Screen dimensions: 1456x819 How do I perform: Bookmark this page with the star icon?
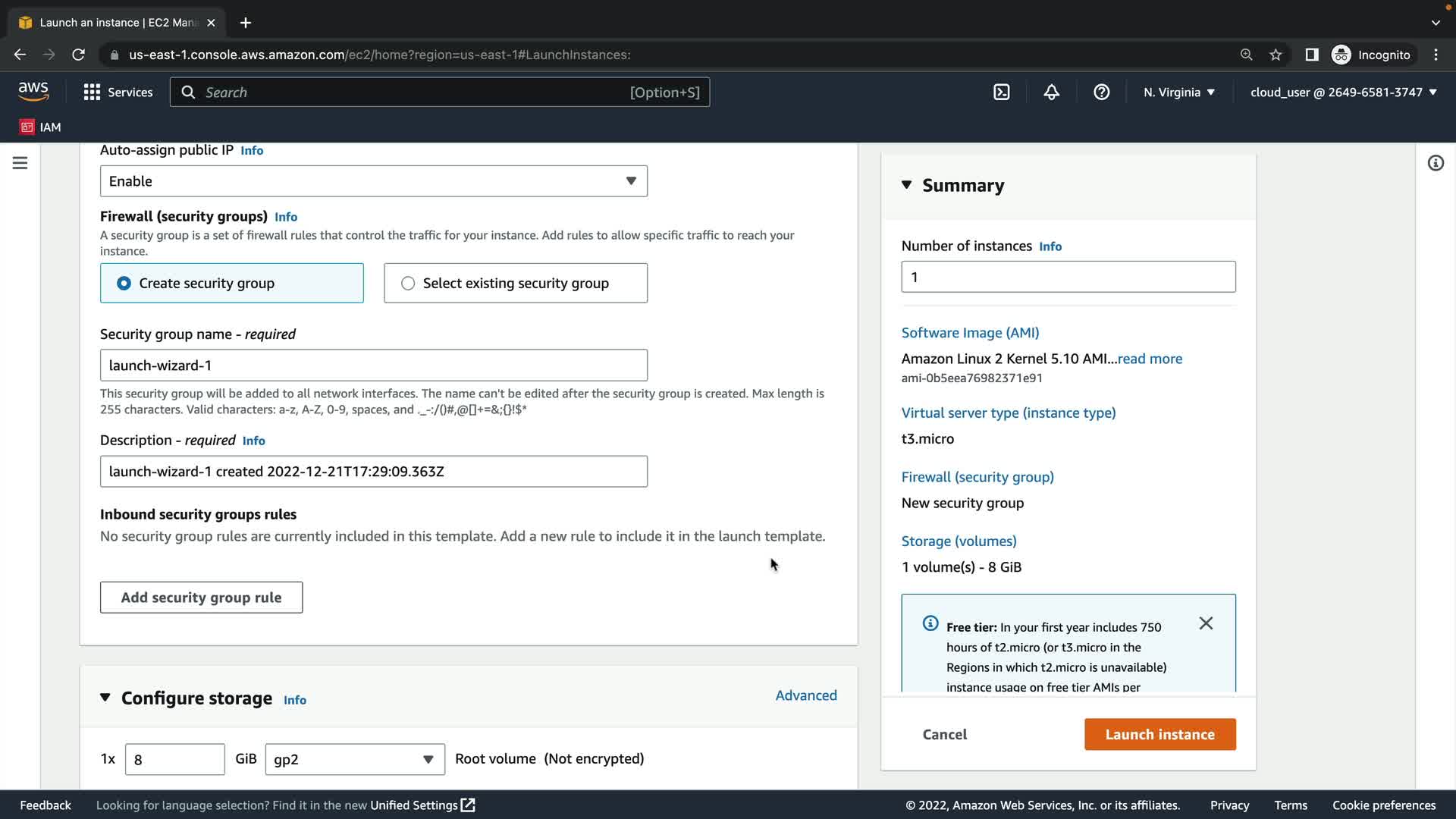coord(1276,55)
